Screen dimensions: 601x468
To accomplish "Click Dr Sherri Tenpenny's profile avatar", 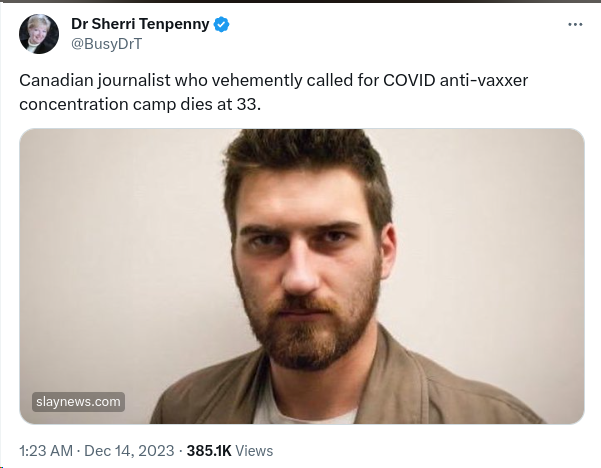I will (38, 33).
